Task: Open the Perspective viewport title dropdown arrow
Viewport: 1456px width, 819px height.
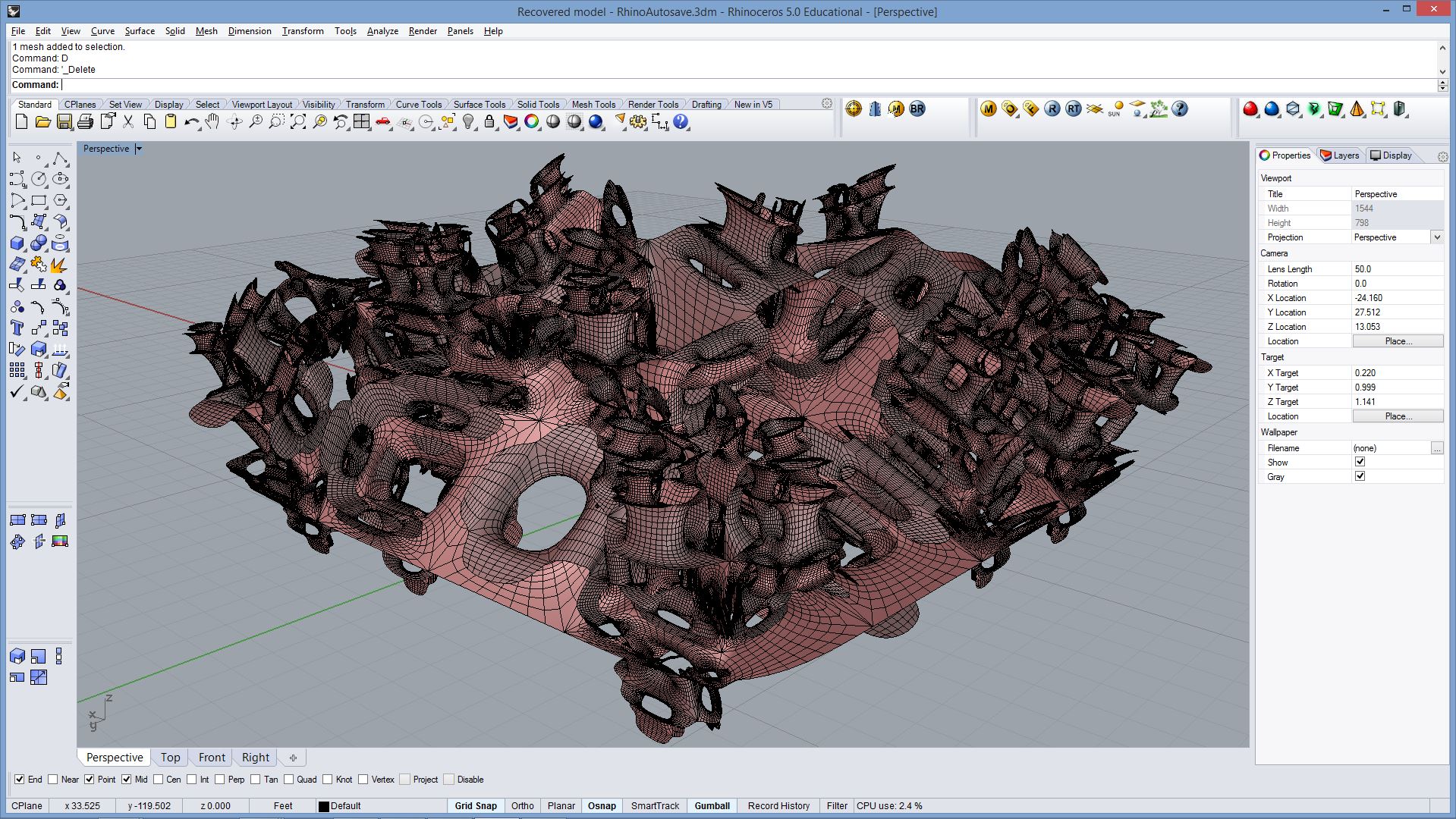Action: coord(139,149)
